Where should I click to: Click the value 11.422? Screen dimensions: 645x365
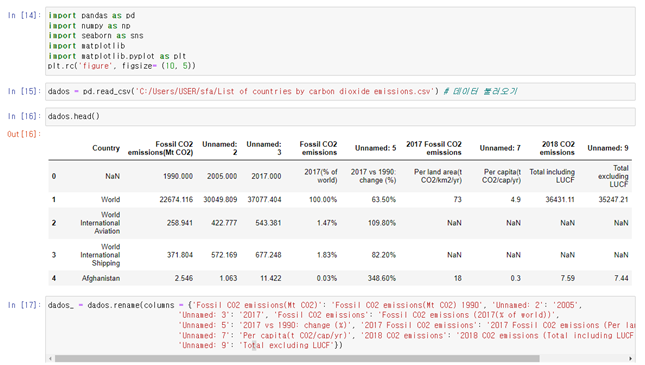tap(271, 279)
